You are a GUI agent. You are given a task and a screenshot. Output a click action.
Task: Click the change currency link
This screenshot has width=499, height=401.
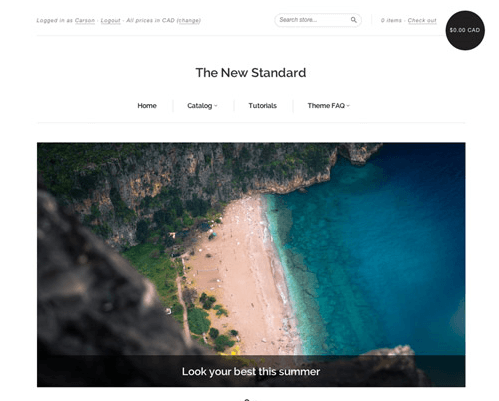pos(189,20)
